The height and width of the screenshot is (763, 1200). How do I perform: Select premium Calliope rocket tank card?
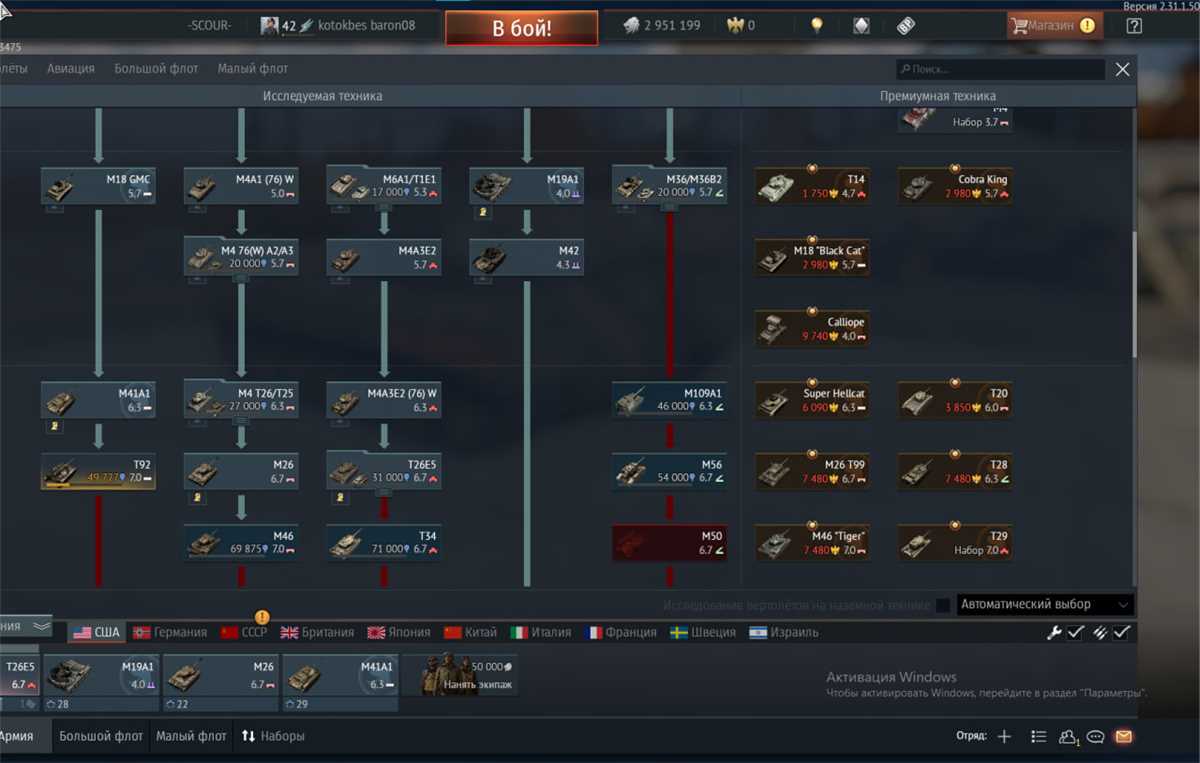pos(812,329)
